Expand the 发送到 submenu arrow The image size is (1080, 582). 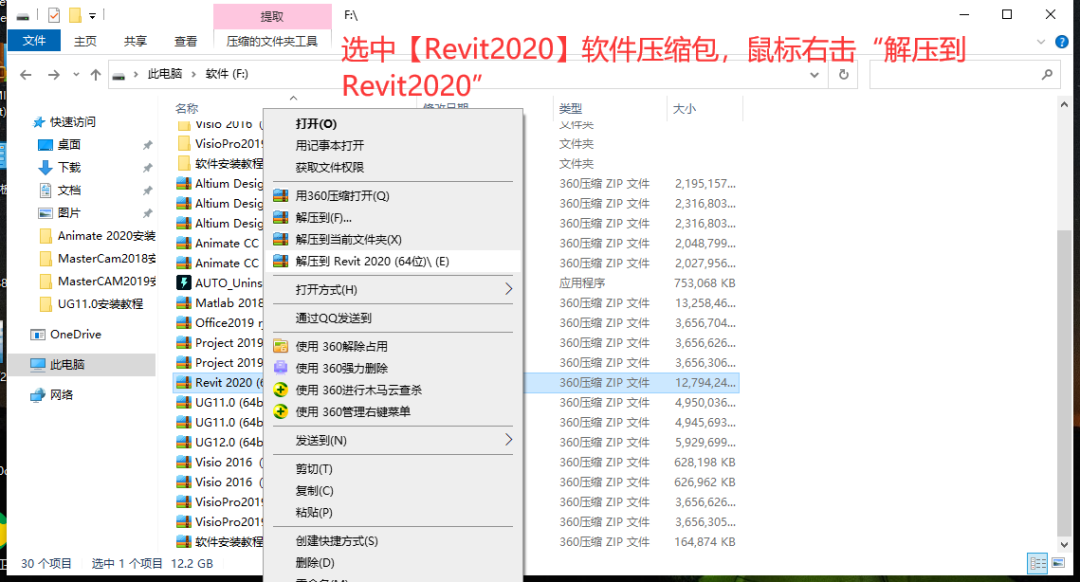click(509, 440)
